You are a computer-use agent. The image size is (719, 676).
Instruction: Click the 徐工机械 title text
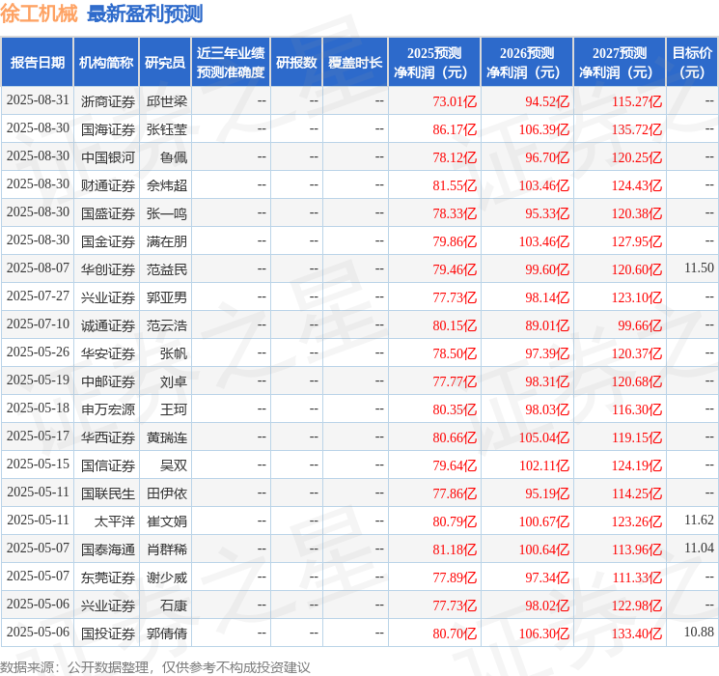pos(39,14)
